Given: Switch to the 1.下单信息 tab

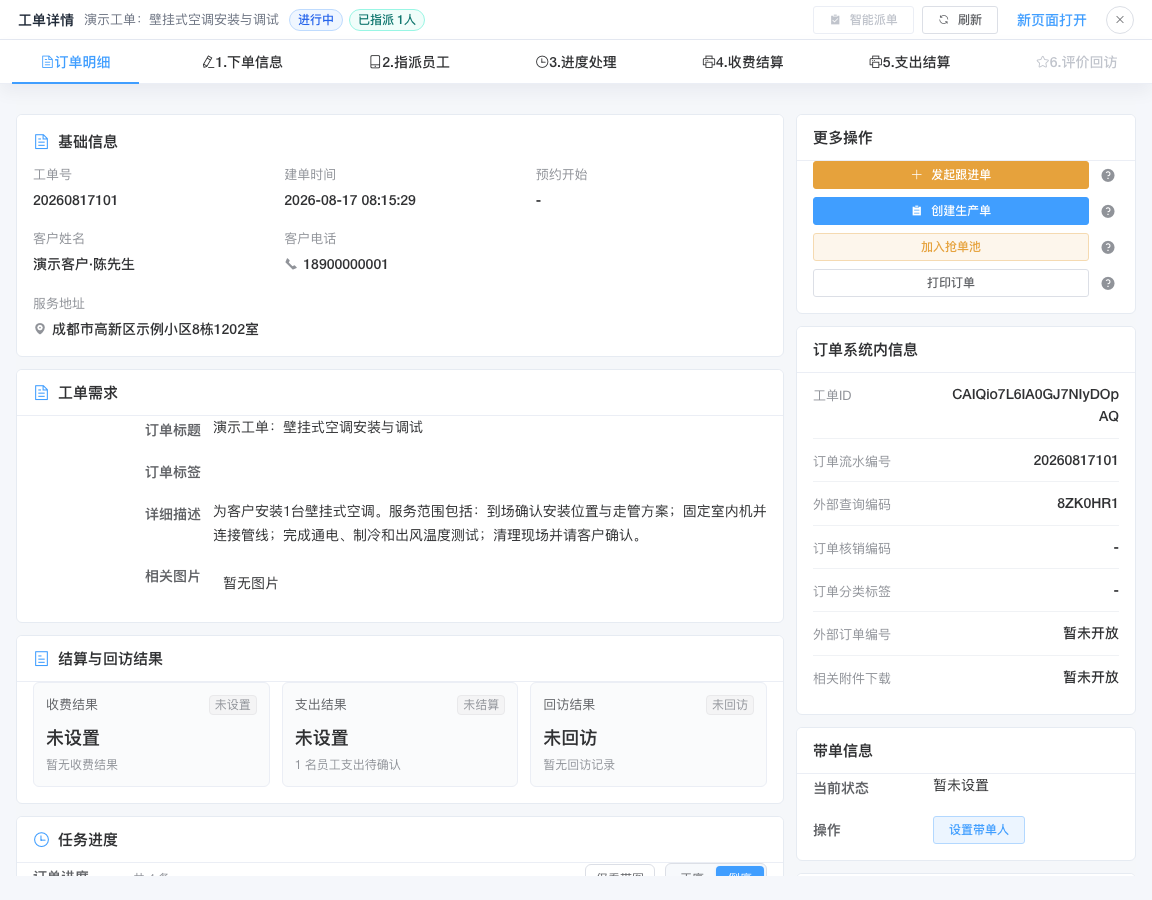Looking at the screenshot, I should [242, 62].
